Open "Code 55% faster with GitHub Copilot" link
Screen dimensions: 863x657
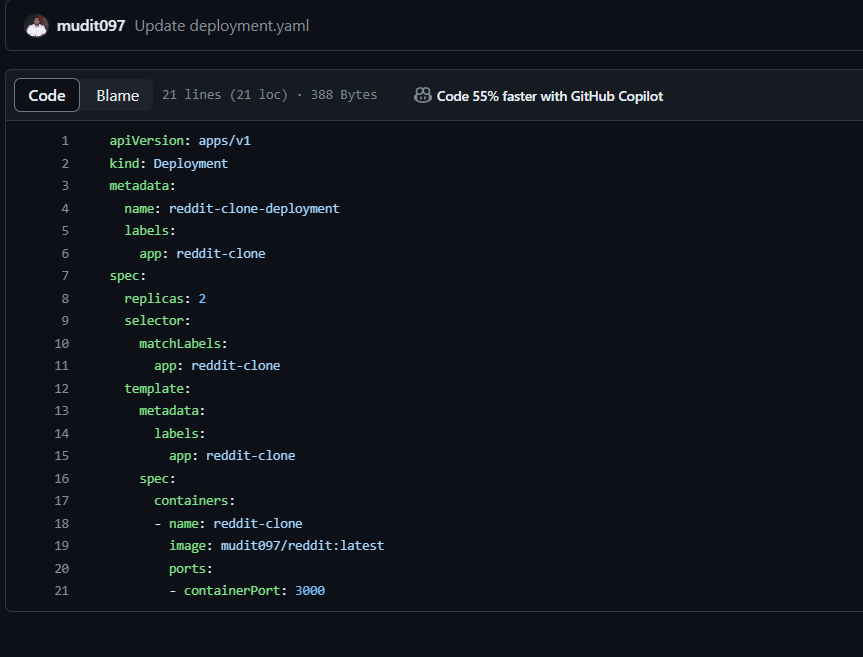[549, 96]
